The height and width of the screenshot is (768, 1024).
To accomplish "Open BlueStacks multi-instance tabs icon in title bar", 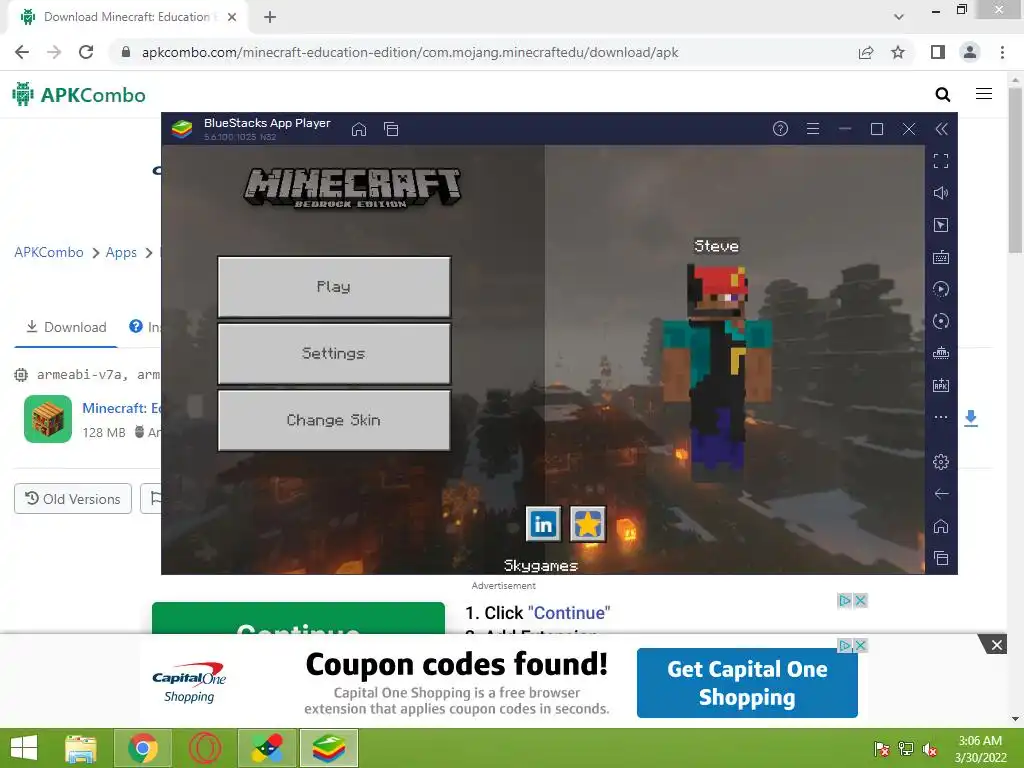I will tap(391, 129).
